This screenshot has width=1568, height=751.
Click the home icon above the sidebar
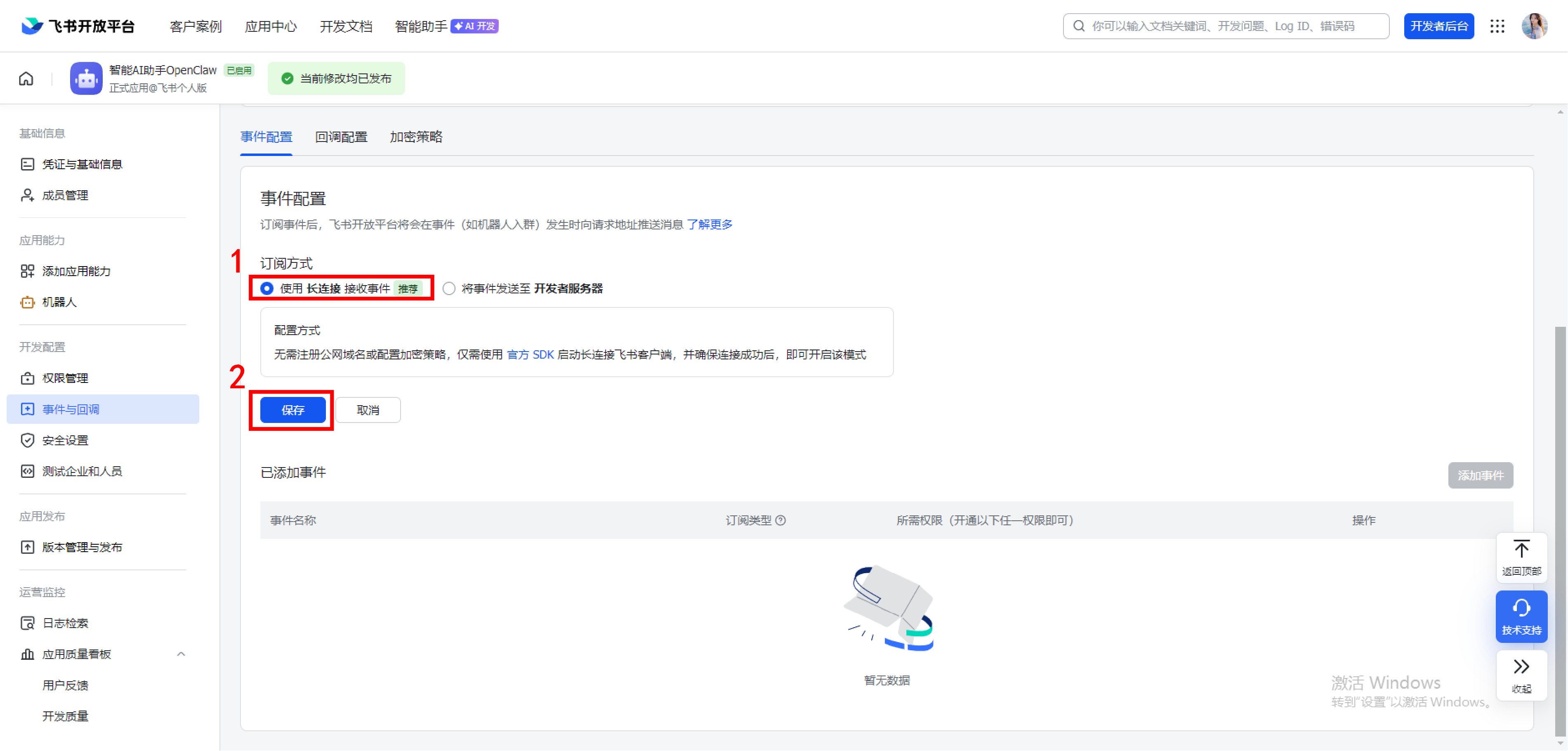click(26, 78)
